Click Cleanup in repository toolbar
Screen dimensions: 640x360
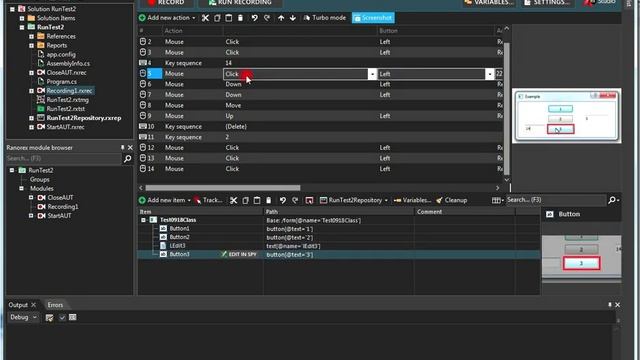[x=451, y=200]
